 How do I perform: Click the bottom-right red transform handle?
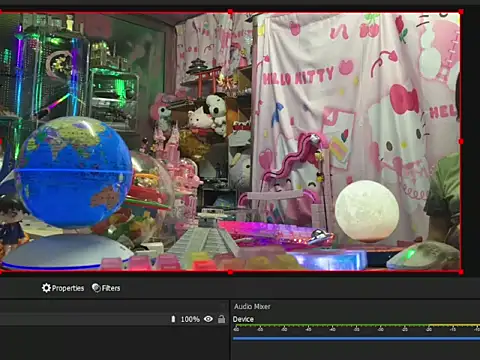tap(461, 272)
